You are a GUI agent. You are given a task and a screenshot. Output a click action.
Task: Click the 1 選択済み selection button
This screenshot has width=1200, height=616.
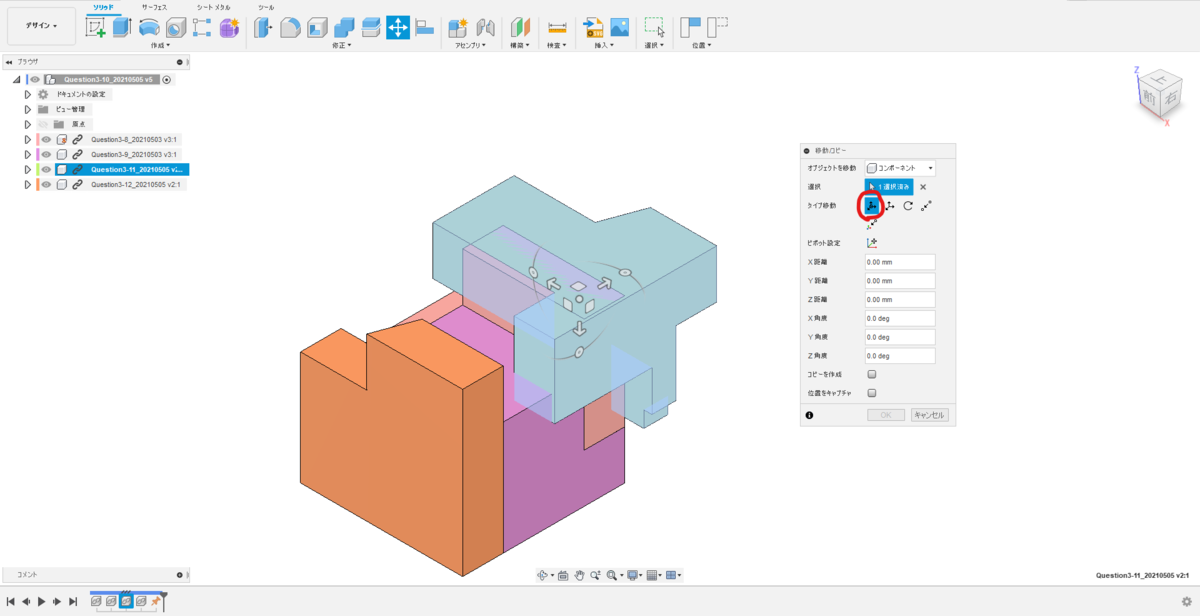pos(888,187)
